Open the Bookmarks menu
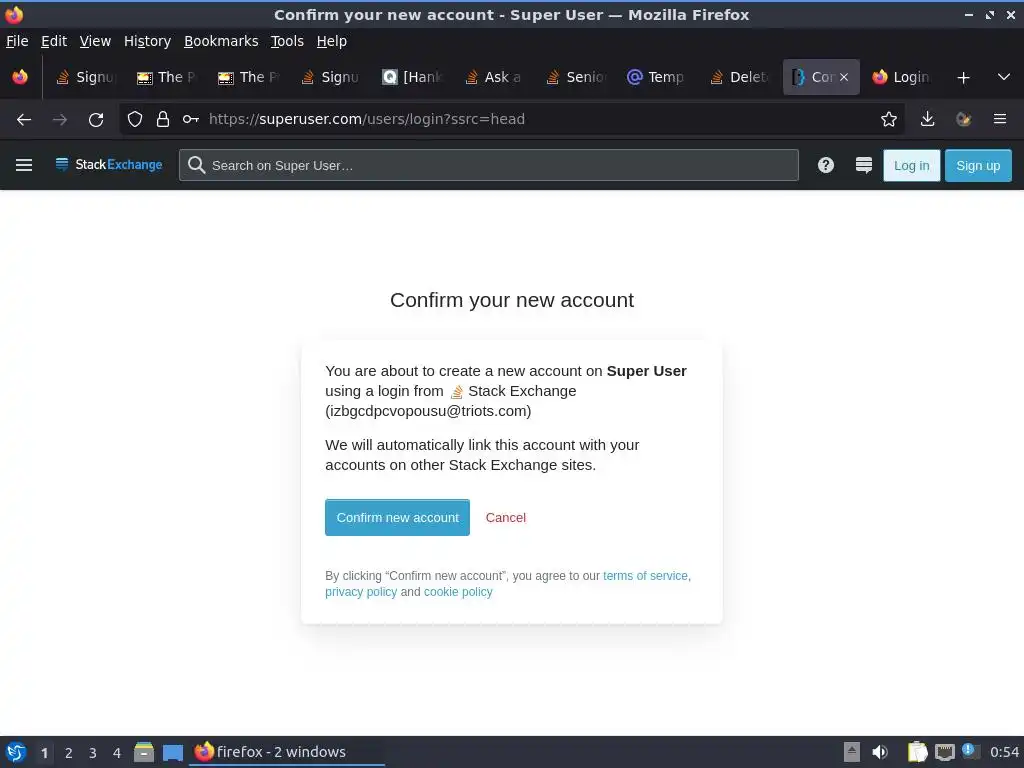Viewport: 1024px width, 768px height. pyautogui.click(x=221, y=41)
